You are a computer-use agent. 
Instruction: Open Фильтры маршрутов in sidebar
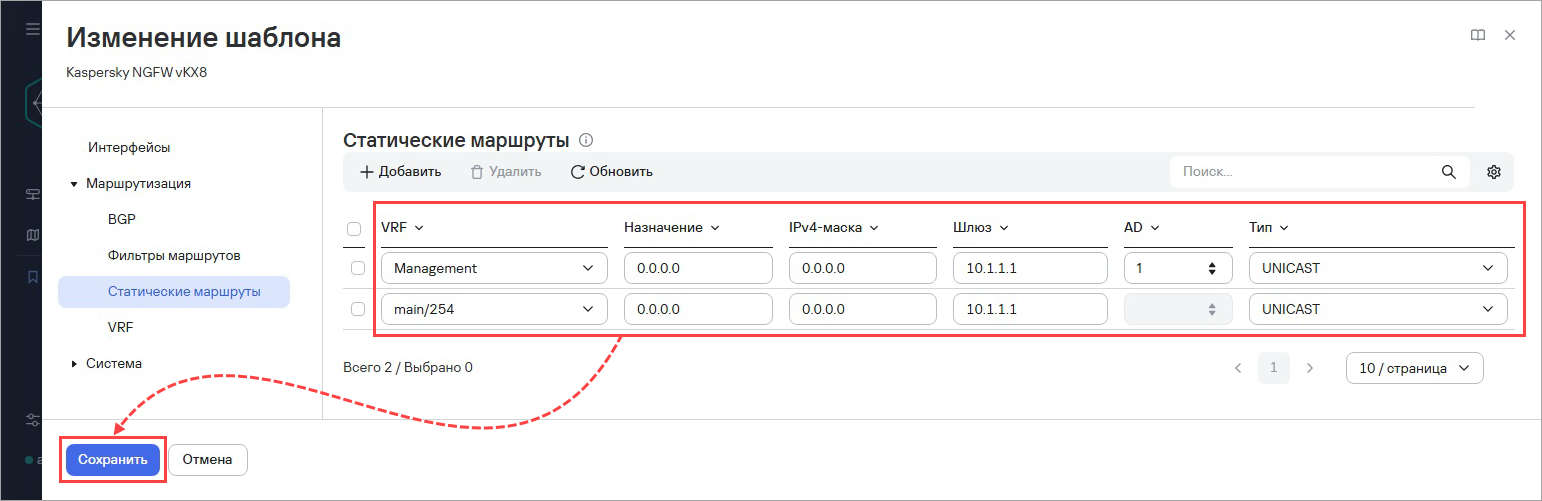pos(174,255)
